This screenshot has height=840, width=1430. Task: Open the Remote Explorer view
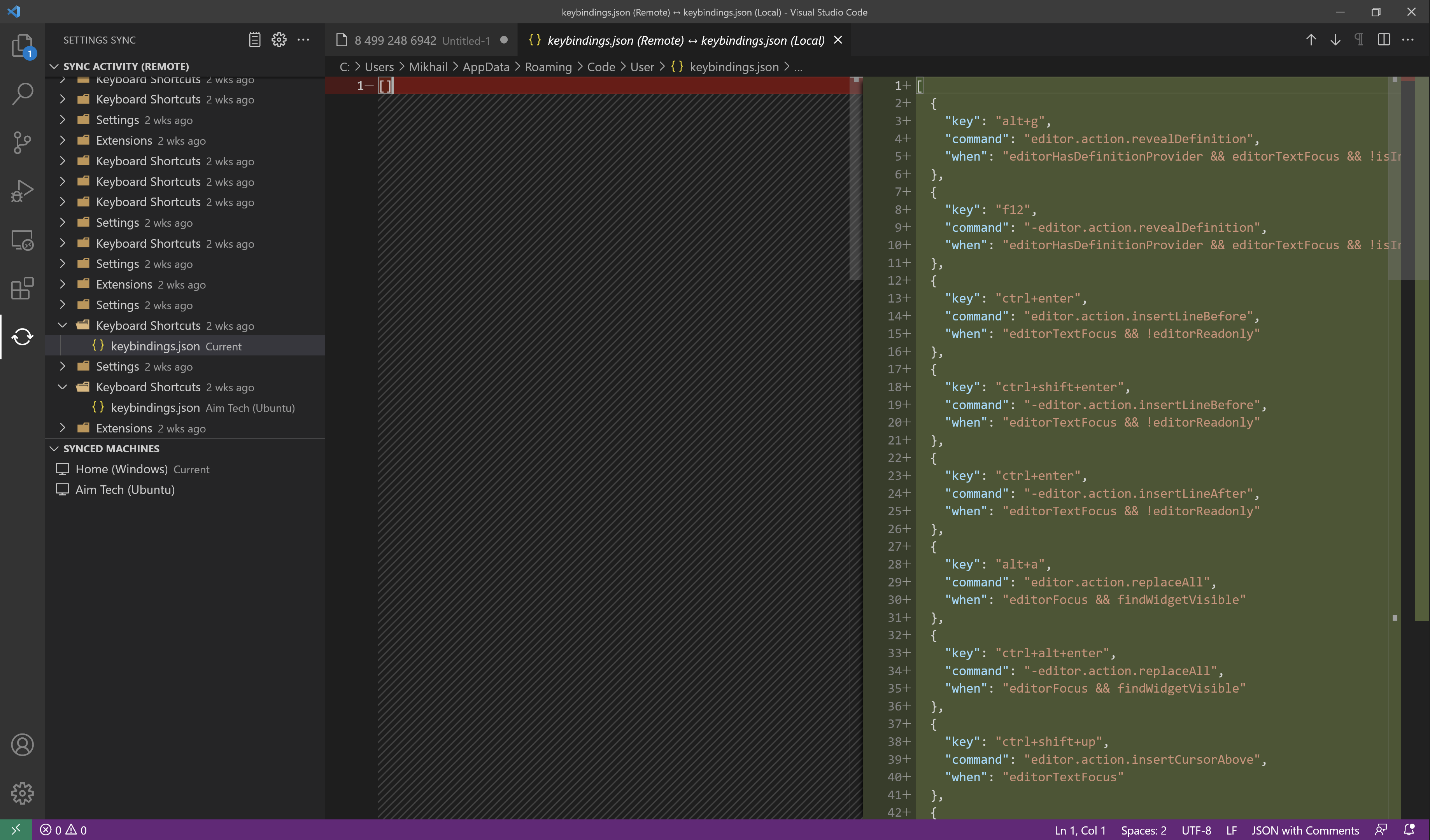(x=22, y=240)
